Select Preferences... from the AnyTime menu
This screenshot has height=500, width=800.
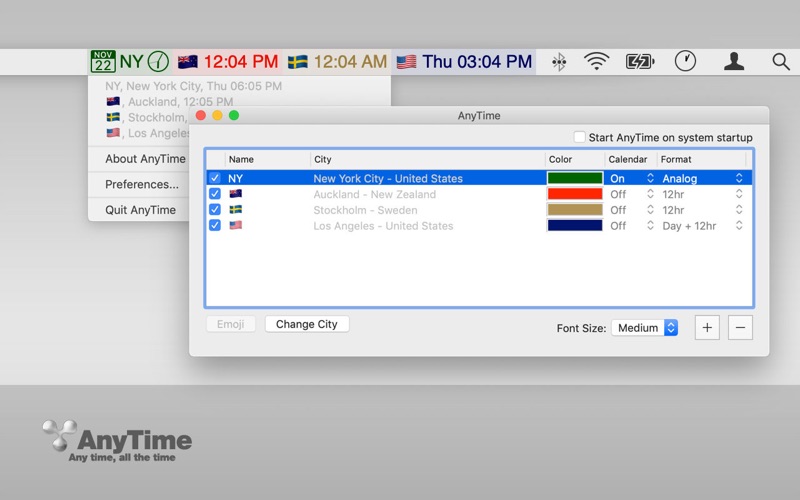(x=142, y=185)
